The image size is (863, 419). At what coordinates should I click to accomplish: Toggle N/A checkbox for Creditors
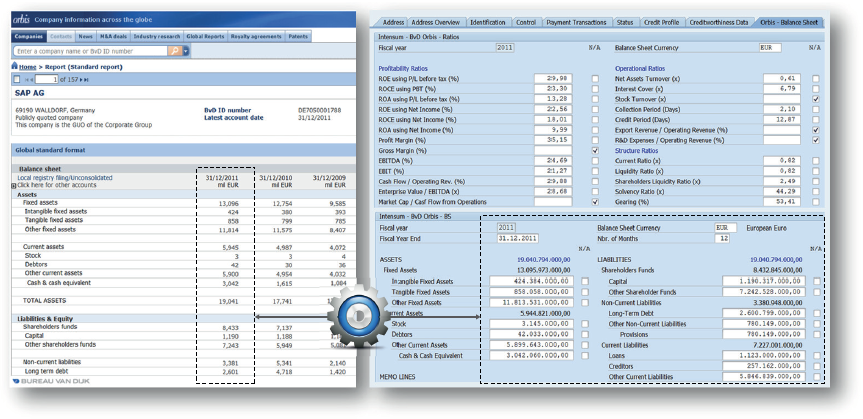(817, 366)
